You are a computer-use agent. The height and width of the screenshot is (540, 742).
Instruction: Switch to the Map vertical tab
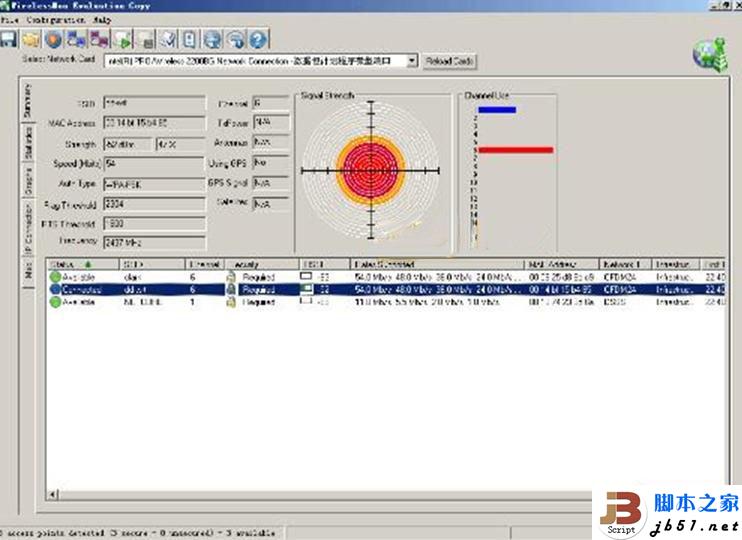[x=28, y=270]
